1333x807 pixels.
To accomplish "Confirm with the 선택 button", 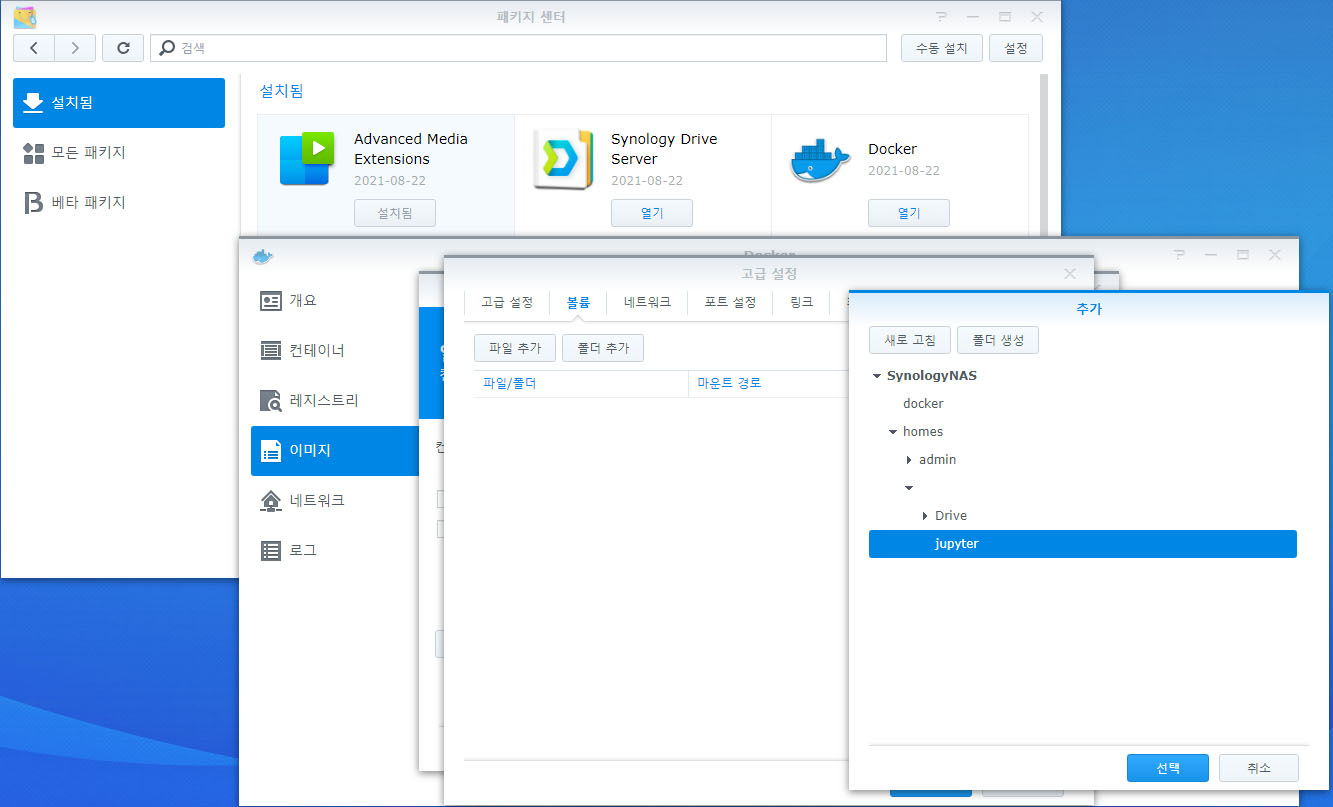I will [x=1168, y=768].
